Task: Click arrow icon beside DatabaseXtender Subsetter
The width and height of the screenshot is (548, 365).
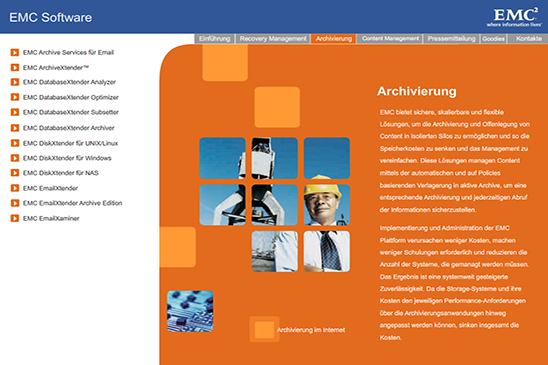Action: click(15, 112)
